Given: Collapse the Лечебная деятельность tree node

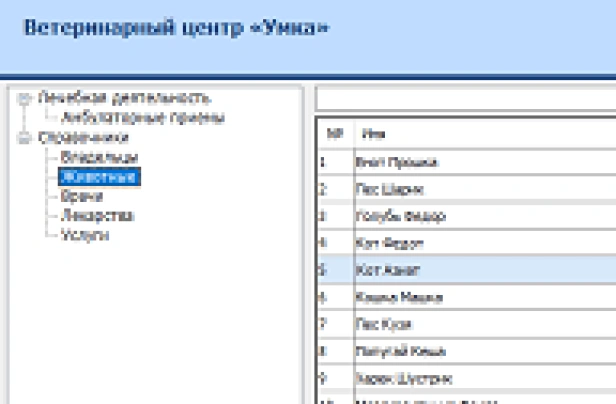Looking at the screenshot, I should tap(24, 98).
